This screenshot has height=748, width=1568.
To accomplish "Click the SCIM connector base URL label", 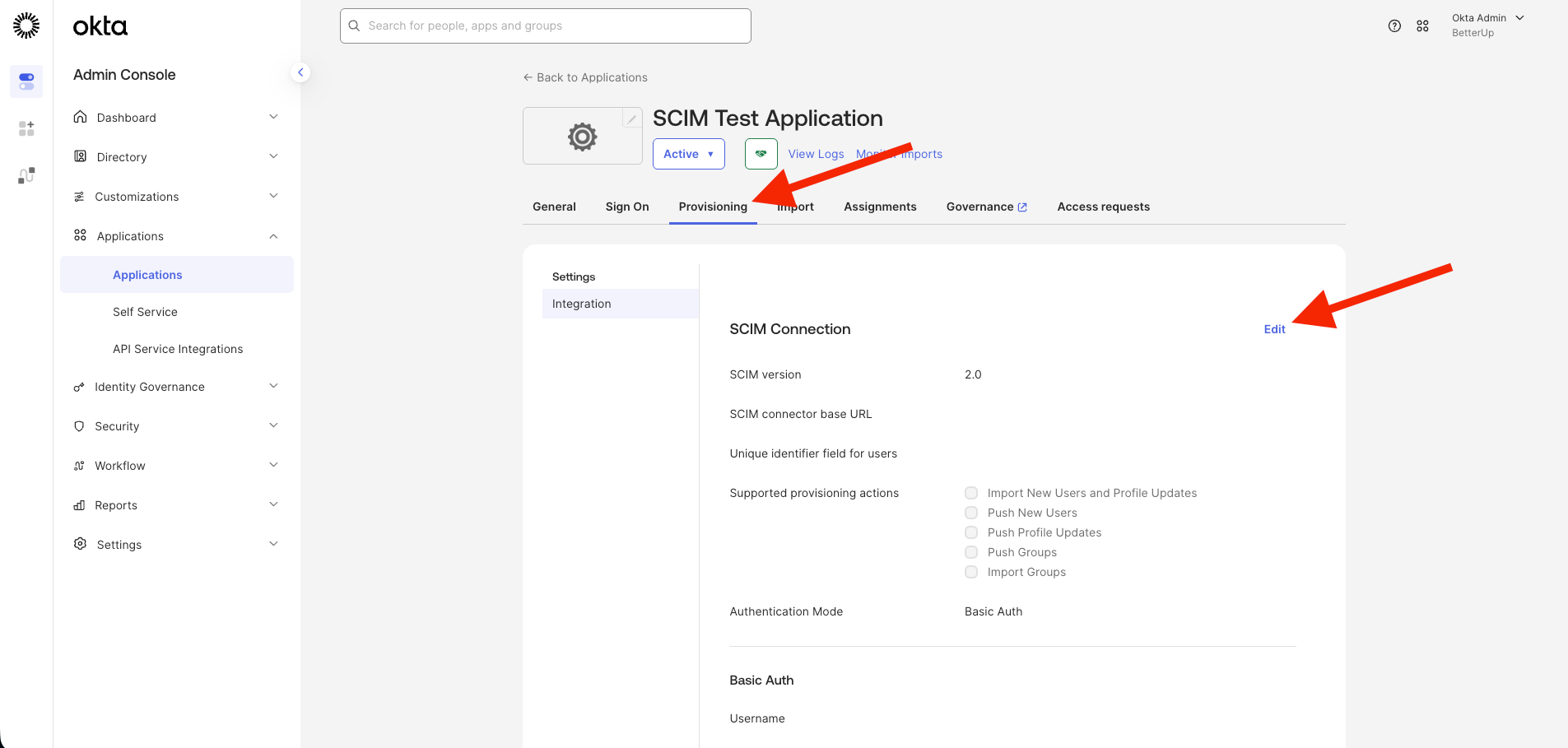I will 801,414.
